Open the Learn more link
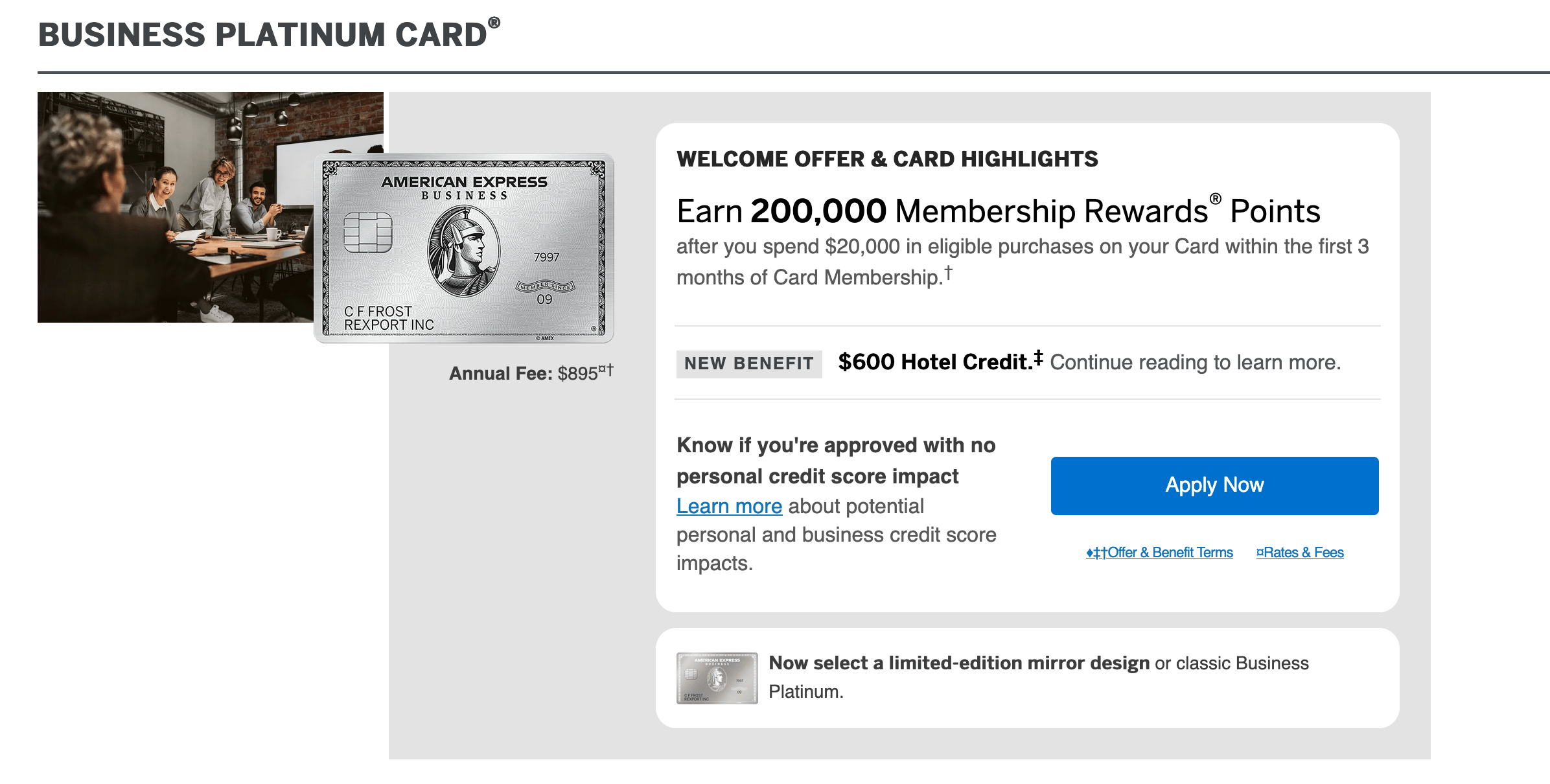The width and height of the screenshot is (1550, 784). [729, 506]
